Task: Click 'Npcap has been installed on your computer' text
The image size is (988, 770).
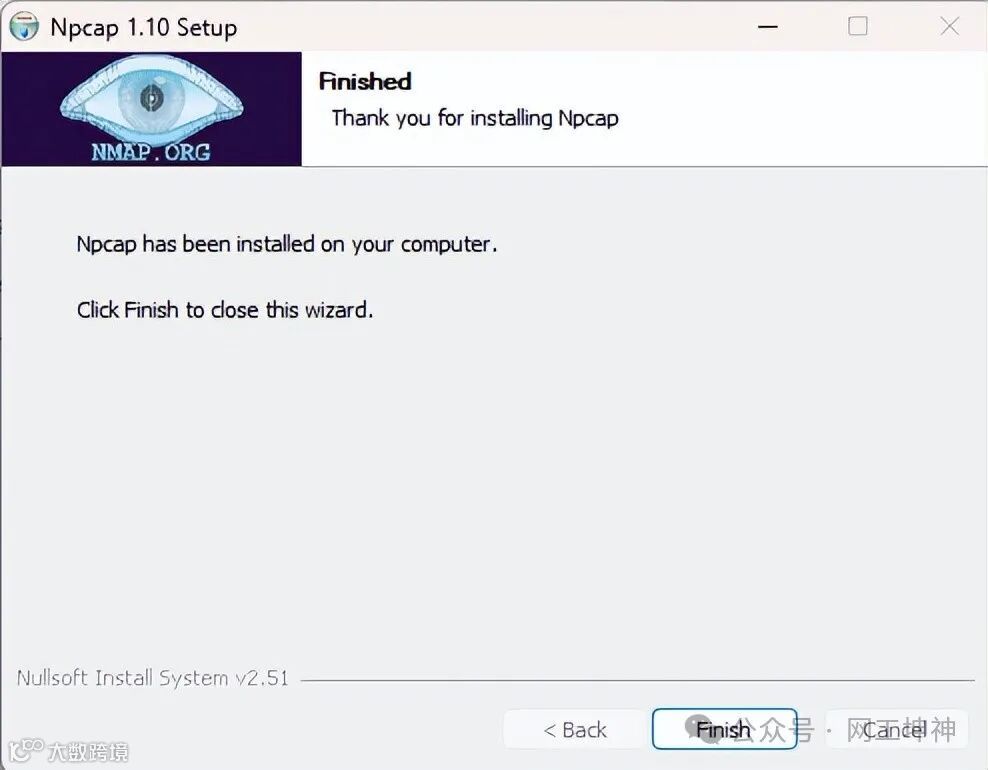Action: coord(287,244)
